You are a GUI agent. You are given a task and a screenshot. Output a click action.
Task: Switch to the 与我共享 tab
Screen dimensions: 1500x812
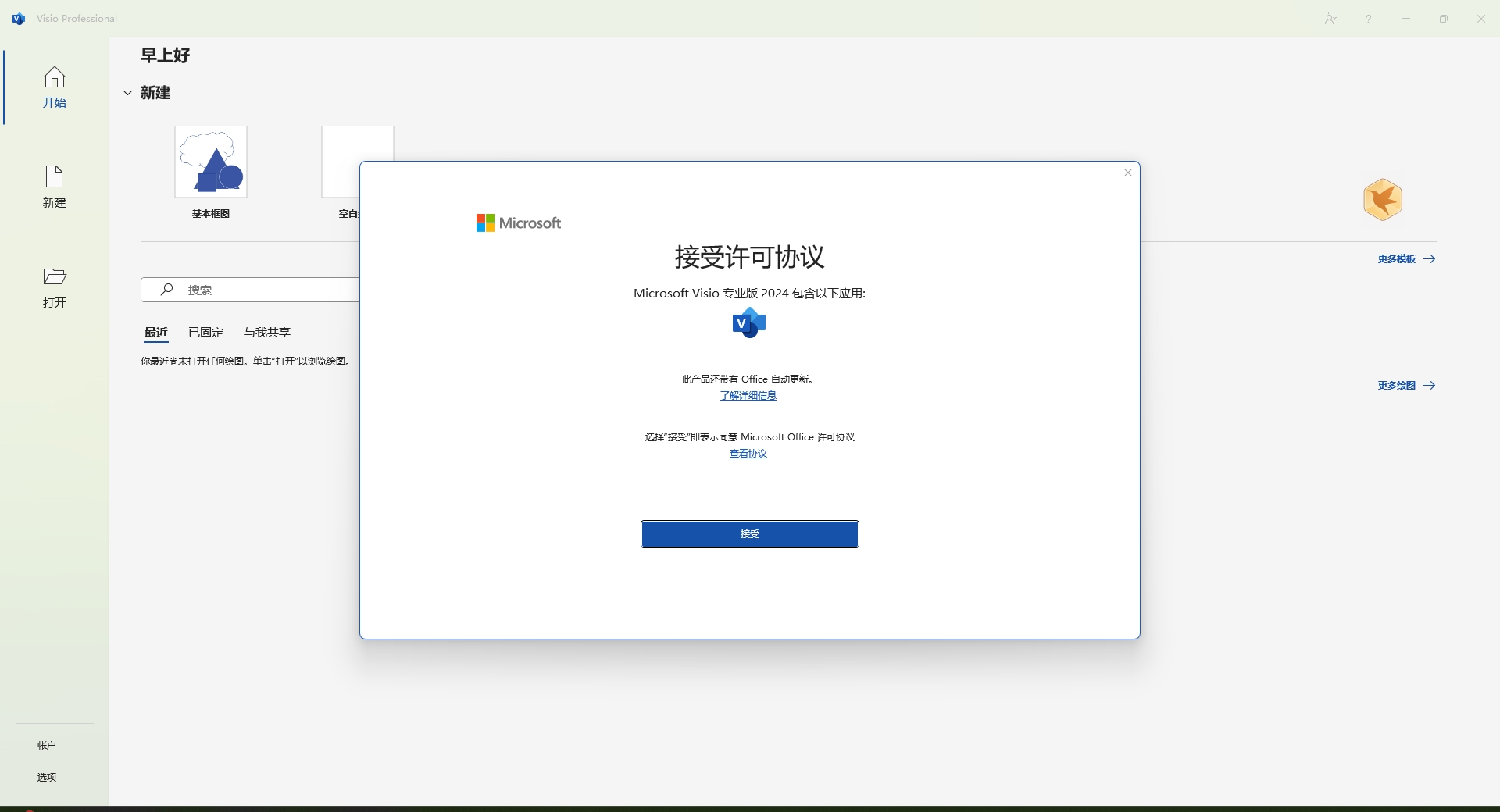[x=267, y=333]
